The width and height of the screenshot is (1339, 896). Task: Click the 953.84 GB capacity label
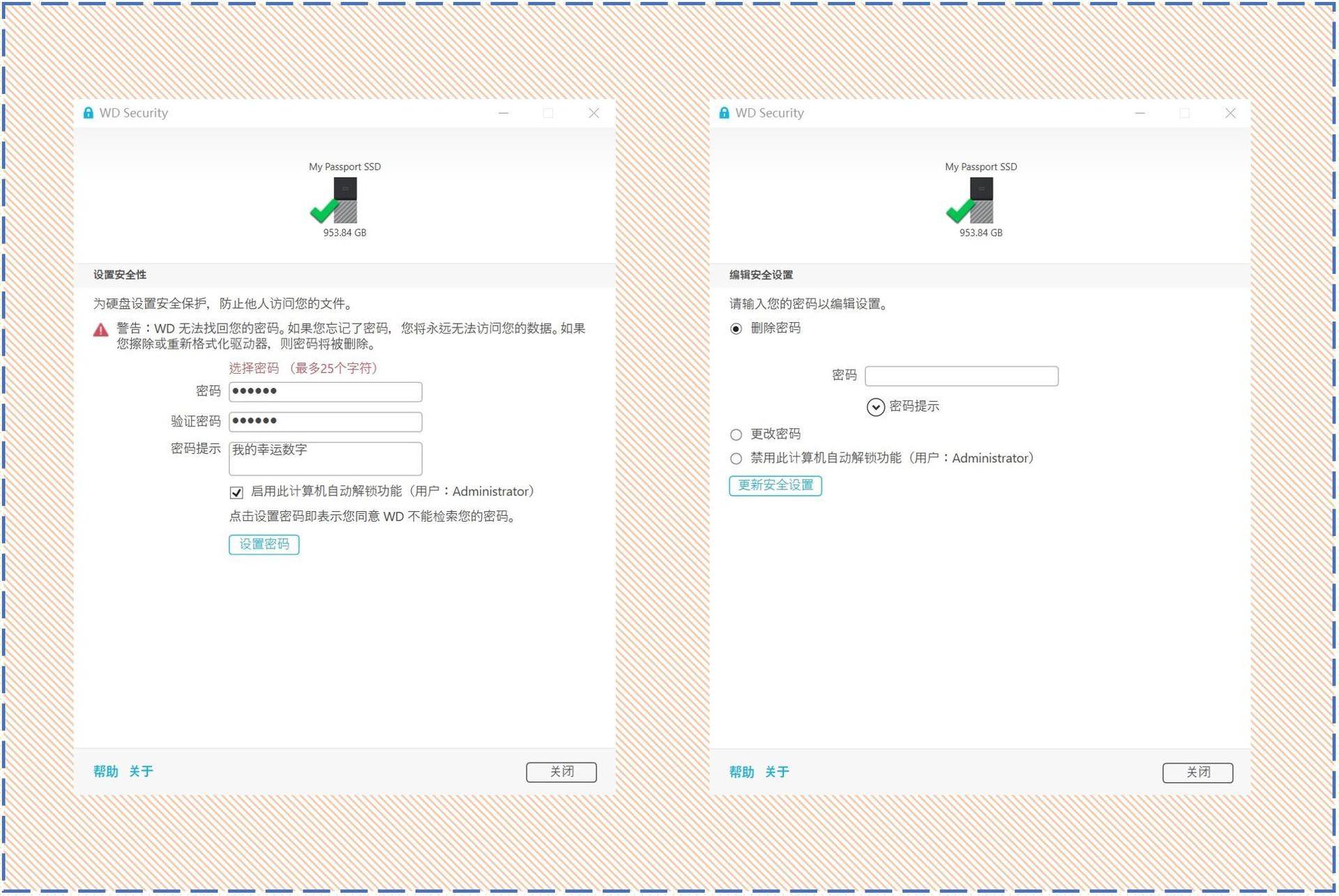coord(344,233)
